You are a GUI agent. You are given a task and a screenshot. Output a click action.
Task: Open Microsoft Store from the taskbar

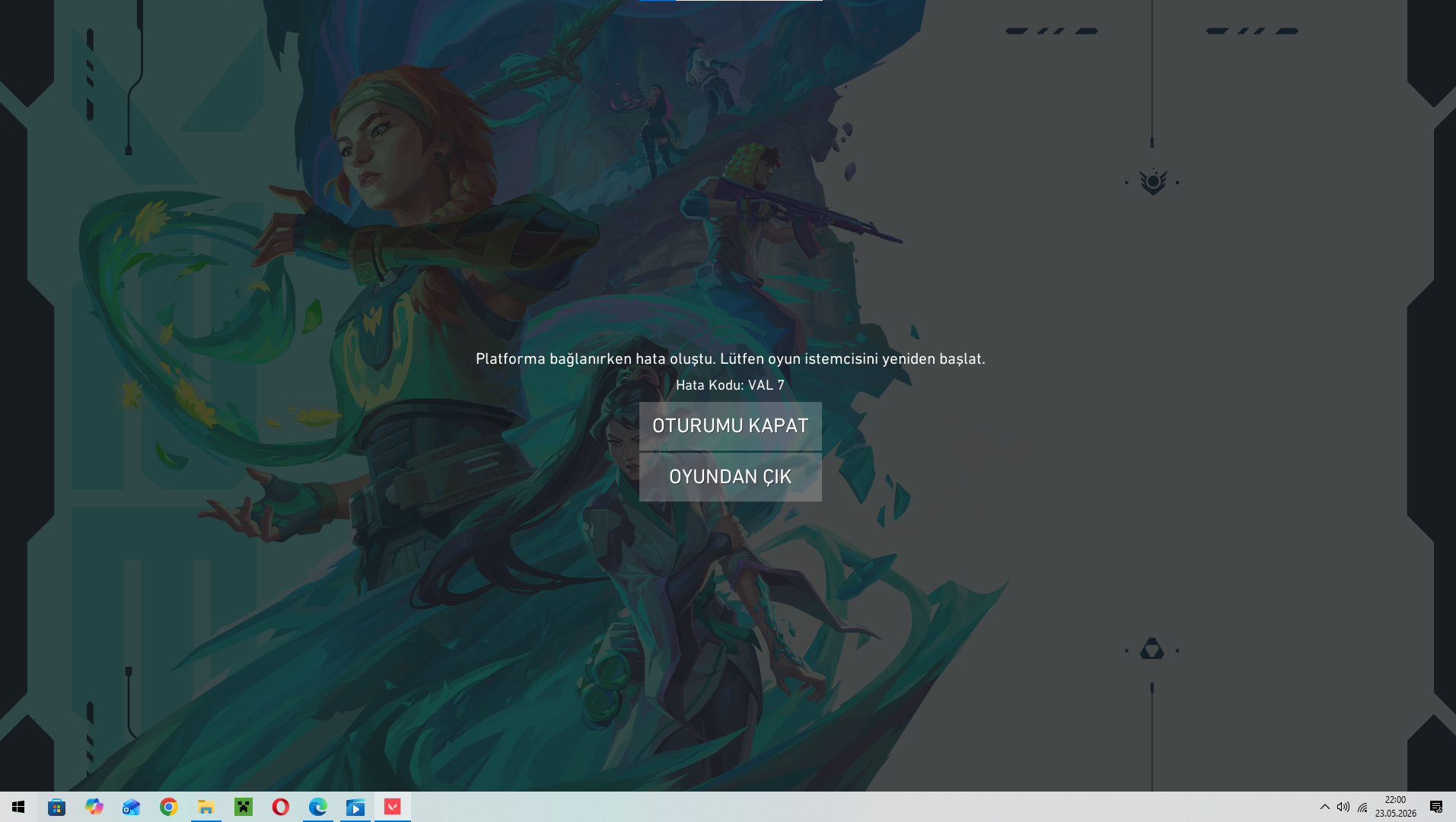tap(56, 807)
